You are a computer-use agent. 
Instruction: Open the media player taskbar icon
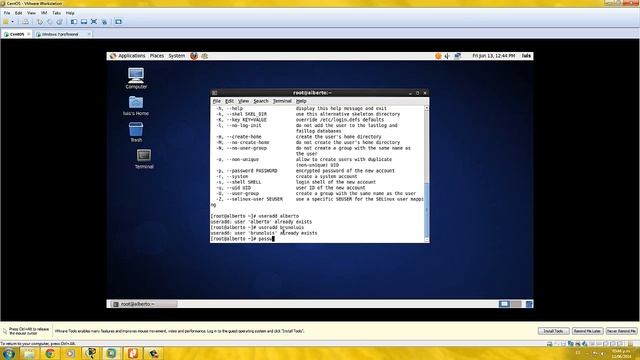pyautogui.click(x=71, y=353)
